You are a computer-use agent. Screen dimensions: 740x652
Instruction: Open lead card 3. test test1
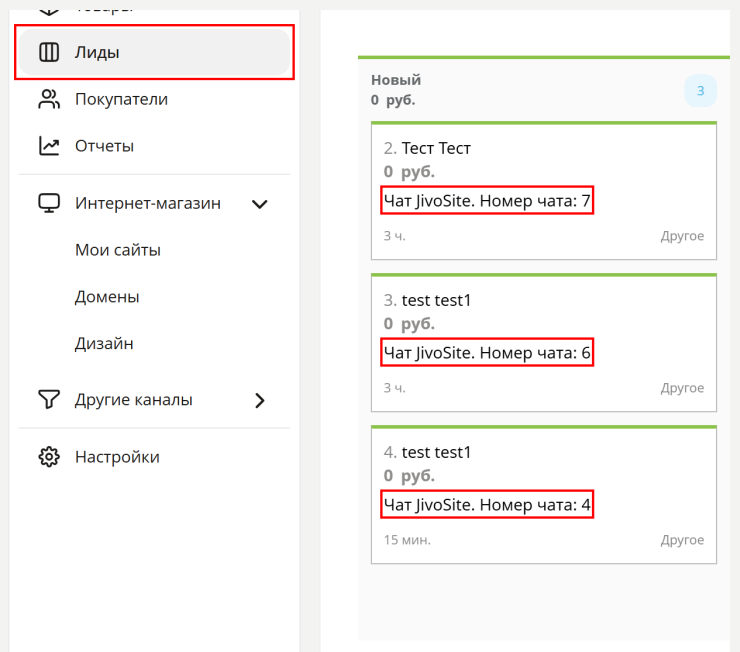544,343
